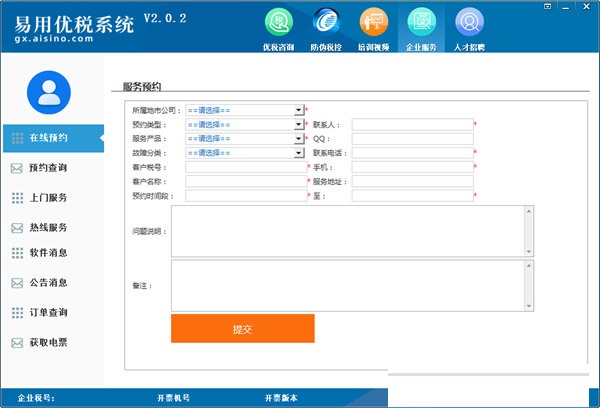Click the envelope icon beside 热线服务
Screen dimensions: 600x408
17,228
